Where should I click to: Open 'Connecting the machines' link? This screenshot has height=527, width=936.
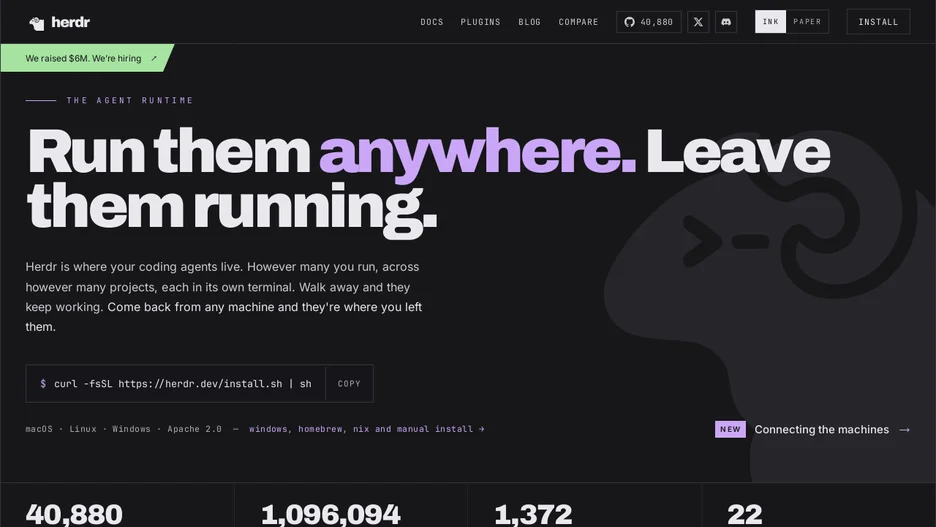click(821, 430)
